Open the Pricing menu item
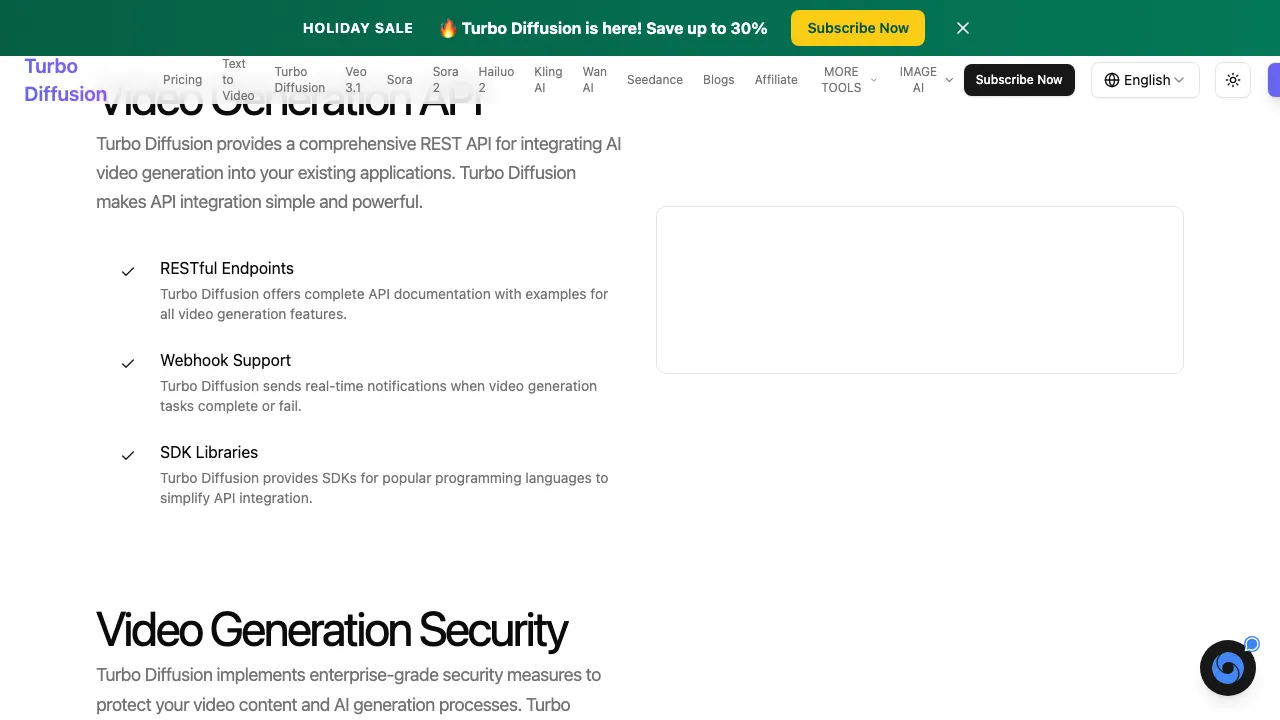Viewport: 1280px width, 720px height. pyautogui.click(x=182, y=80)
